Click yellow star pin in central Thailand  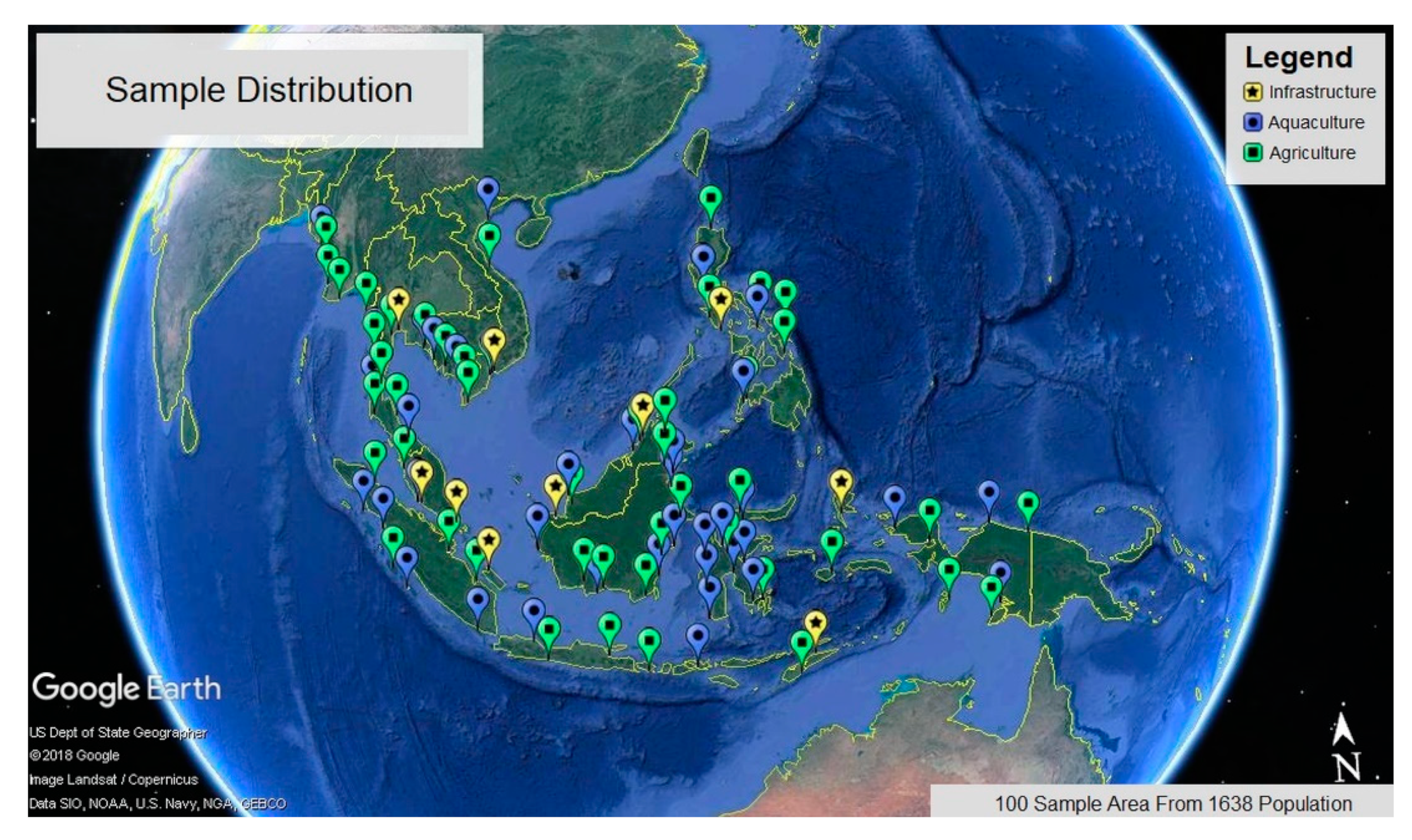[x=398, y=300]
